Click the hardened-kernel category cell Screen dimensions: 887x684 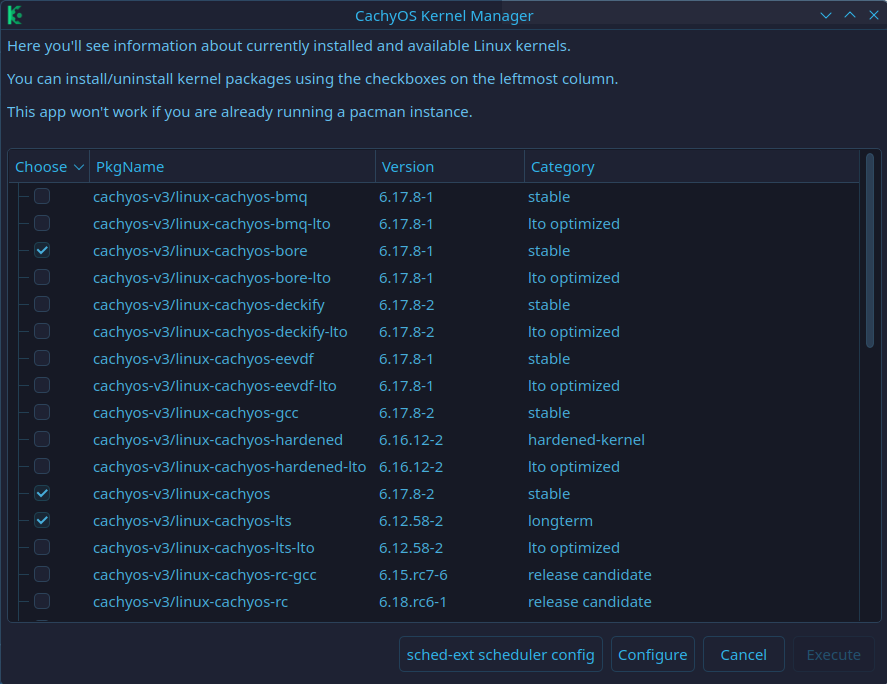tap(586, 440)
